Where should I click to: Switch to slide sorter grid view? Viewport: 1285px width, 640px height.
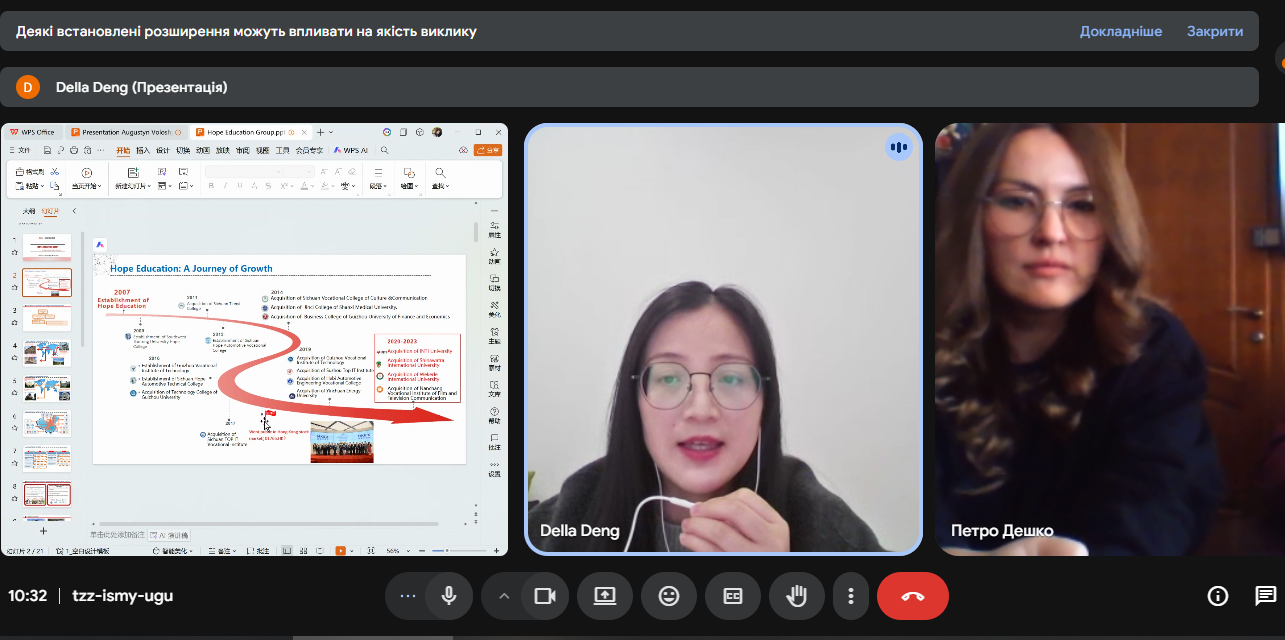pos(304,551)
